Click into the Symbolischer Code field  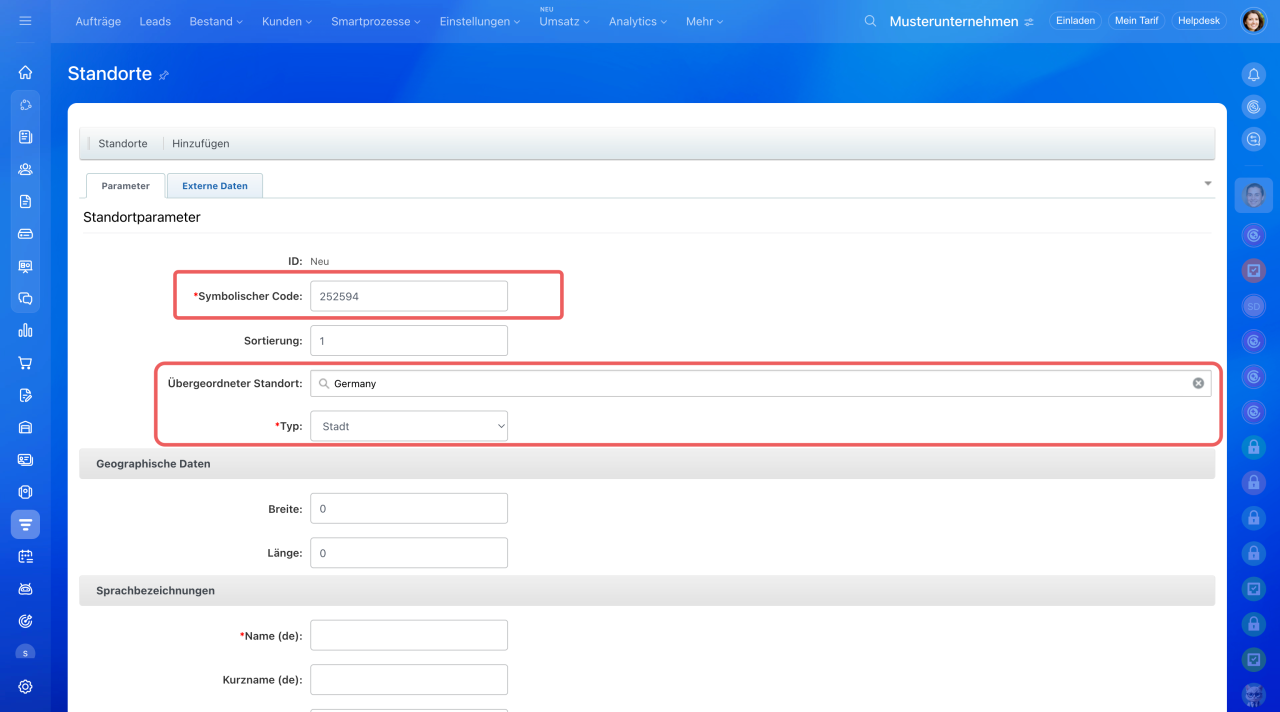click(x=408, y=296)
